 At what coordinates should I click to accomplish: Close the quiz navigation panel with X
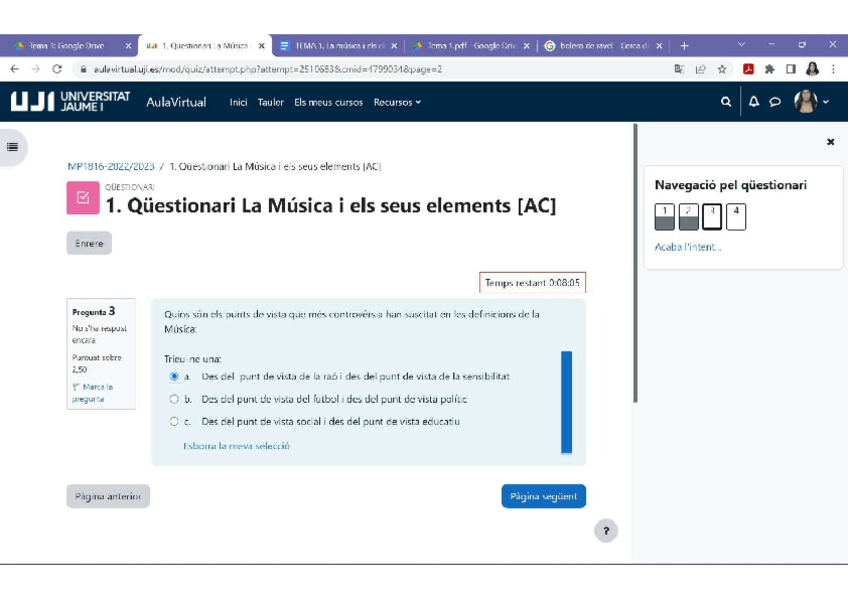coord(830,142)
